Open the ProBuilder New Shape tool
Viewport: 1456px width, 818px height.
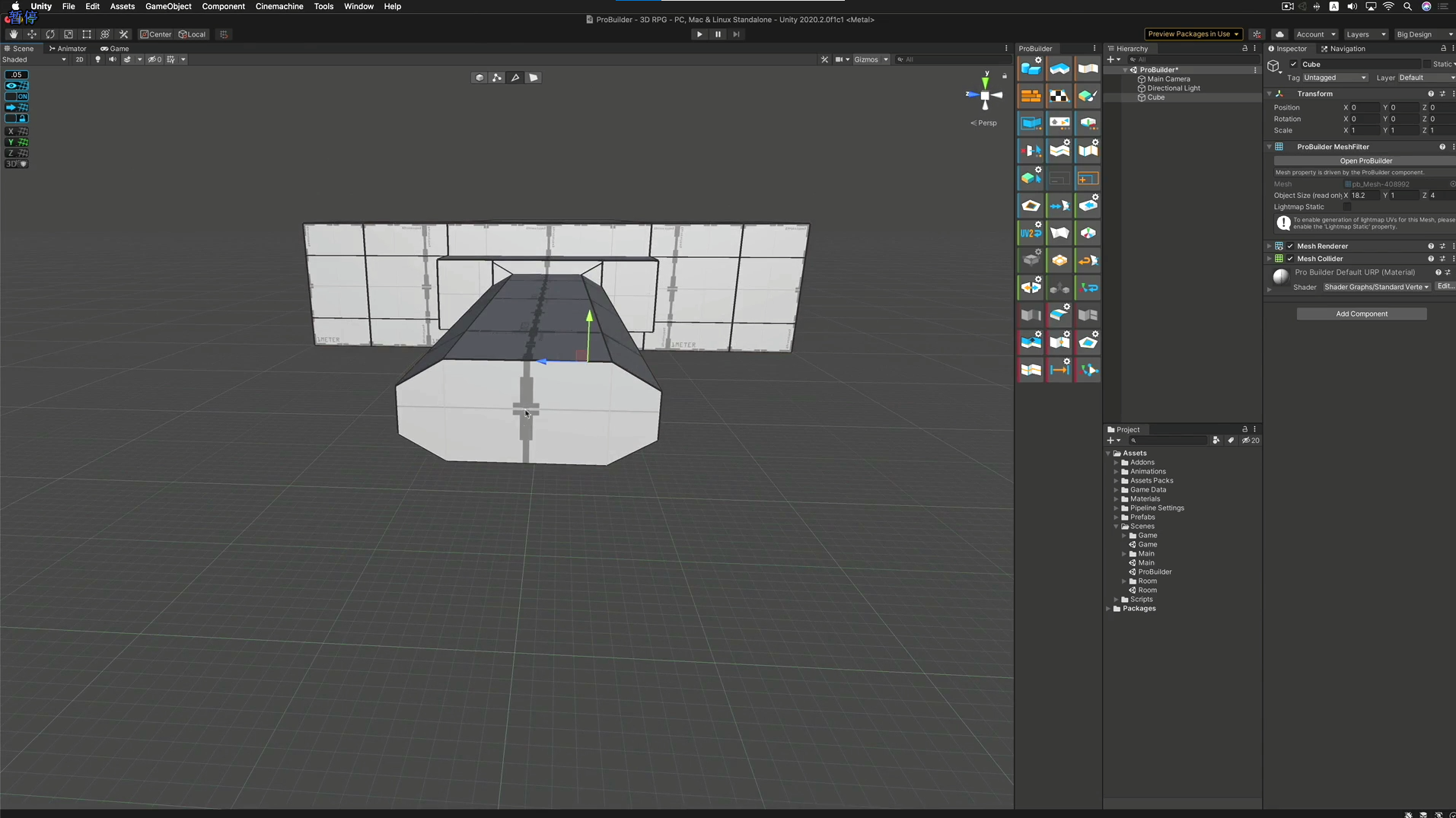coord(1031,68)
